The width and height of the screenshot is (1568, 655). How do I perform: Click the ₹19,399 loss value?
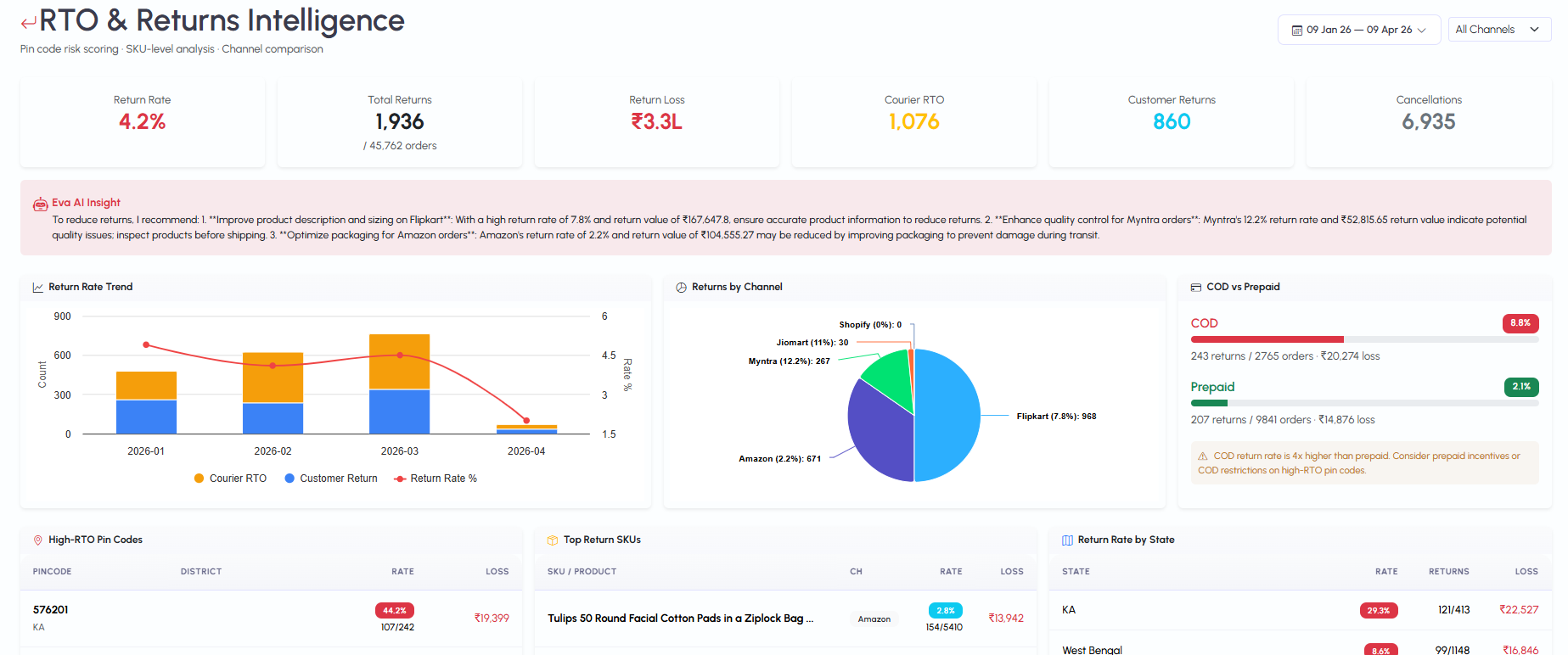point(492,619)
